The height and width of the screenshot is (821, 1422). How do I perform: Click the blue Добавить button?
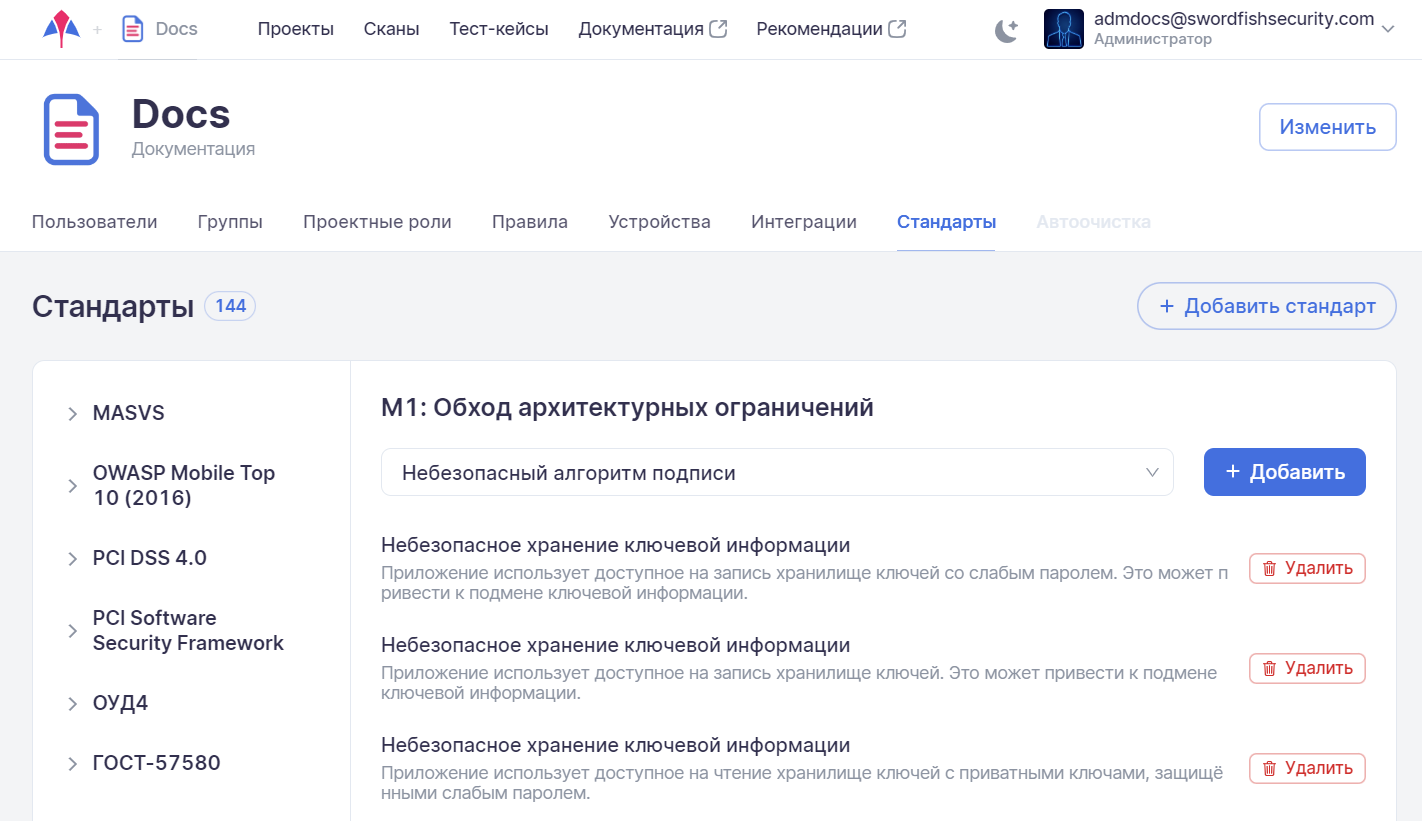coord(1284,472)
